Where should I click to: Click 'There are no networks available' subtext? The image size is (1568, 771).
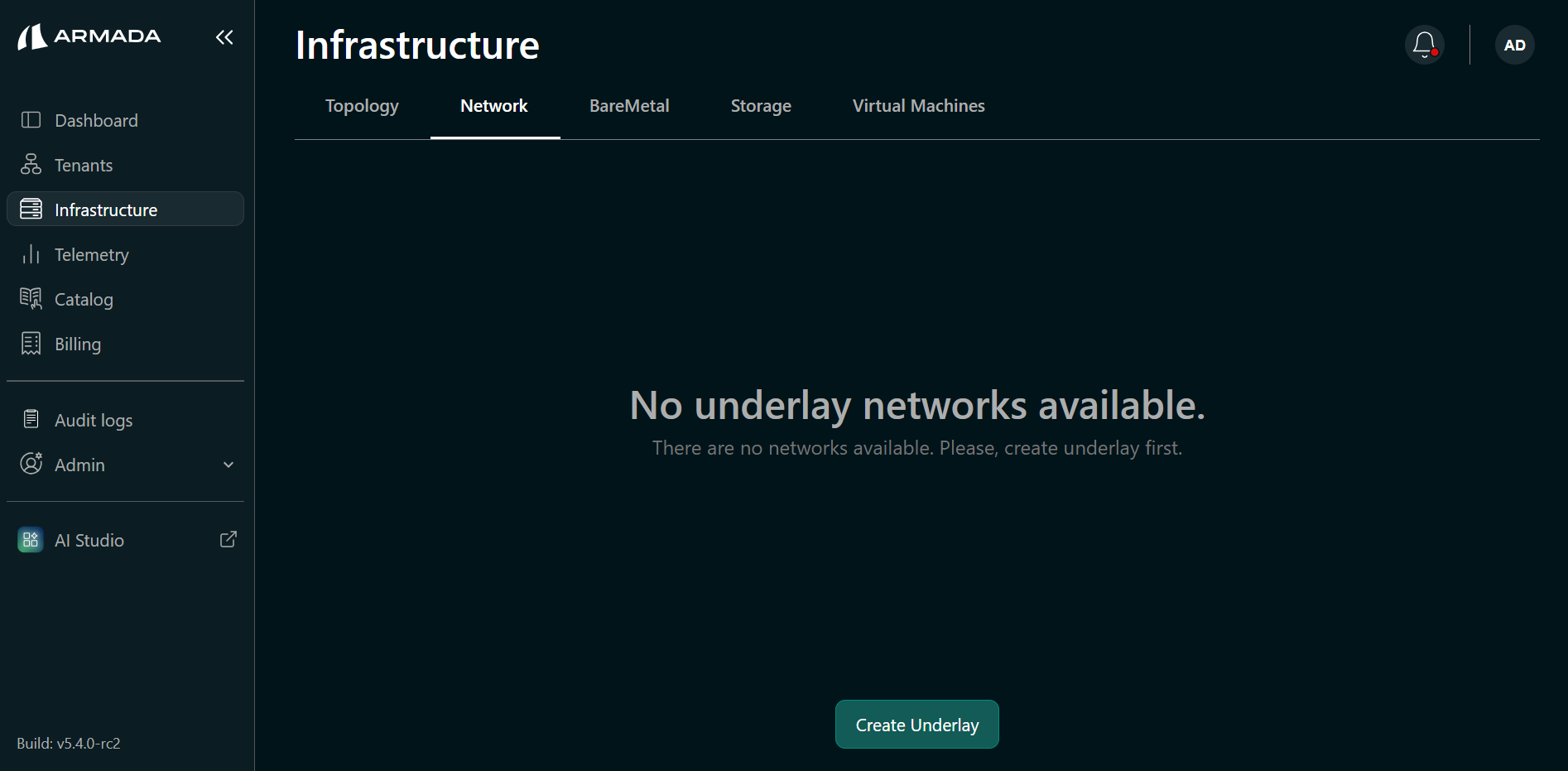(x=917, y=448)
